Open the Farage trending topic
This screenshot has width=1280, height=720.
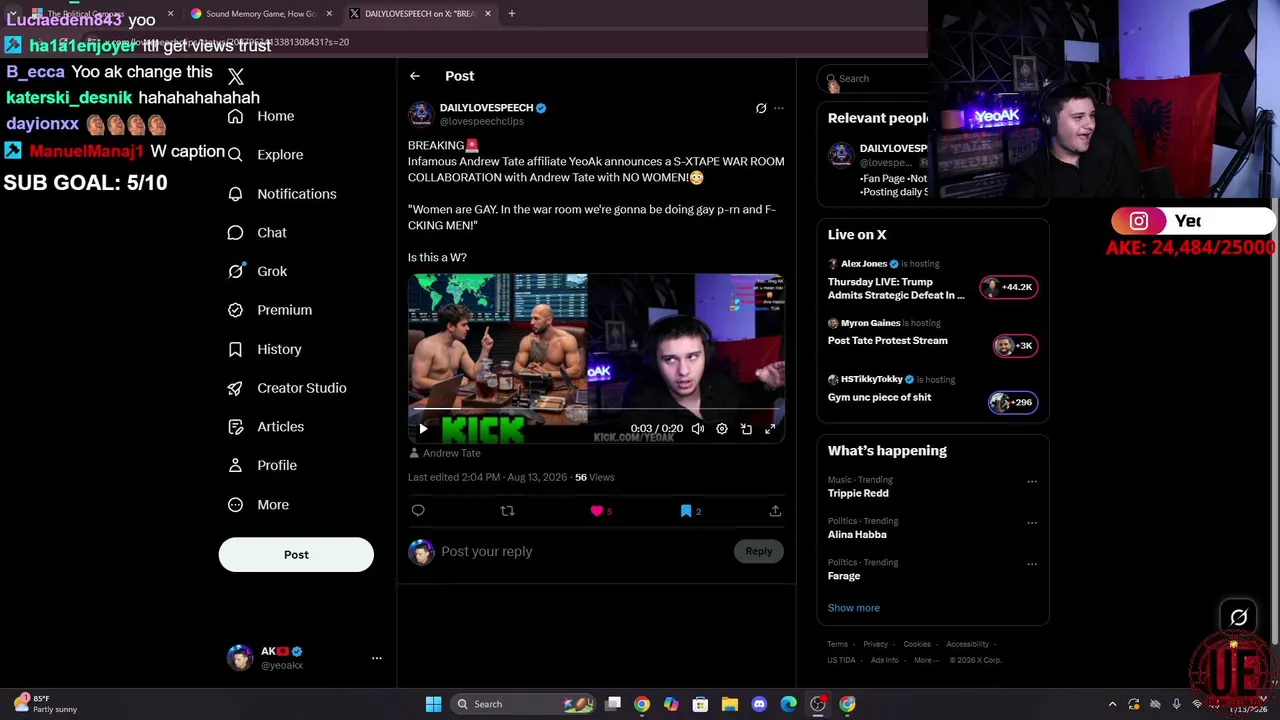point(844,576)
